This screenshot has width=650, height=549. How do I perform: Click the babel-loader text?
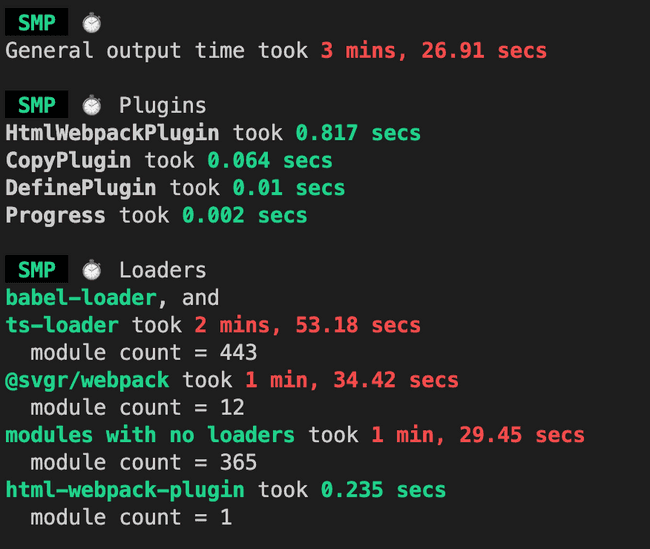point(81,298)
